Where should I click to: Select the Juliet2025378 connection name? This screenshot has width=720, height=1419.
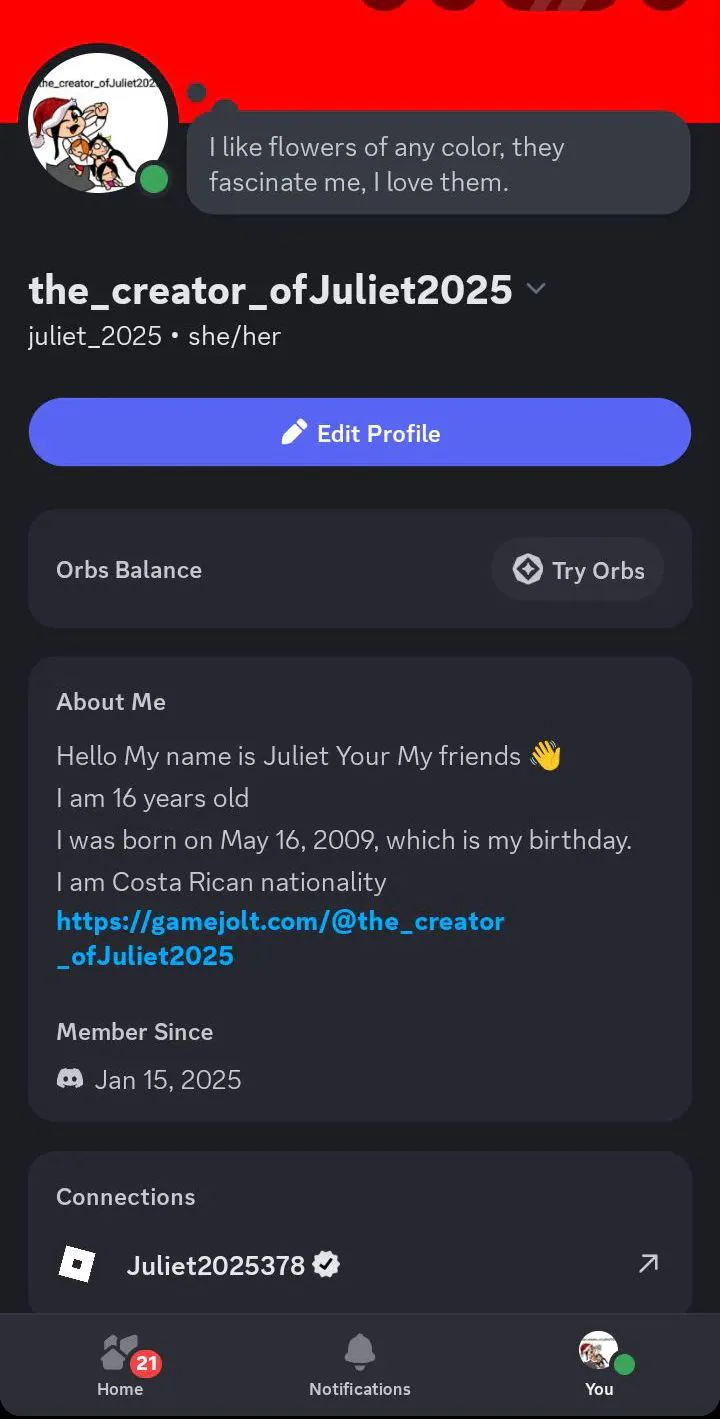coord(215,1266)
